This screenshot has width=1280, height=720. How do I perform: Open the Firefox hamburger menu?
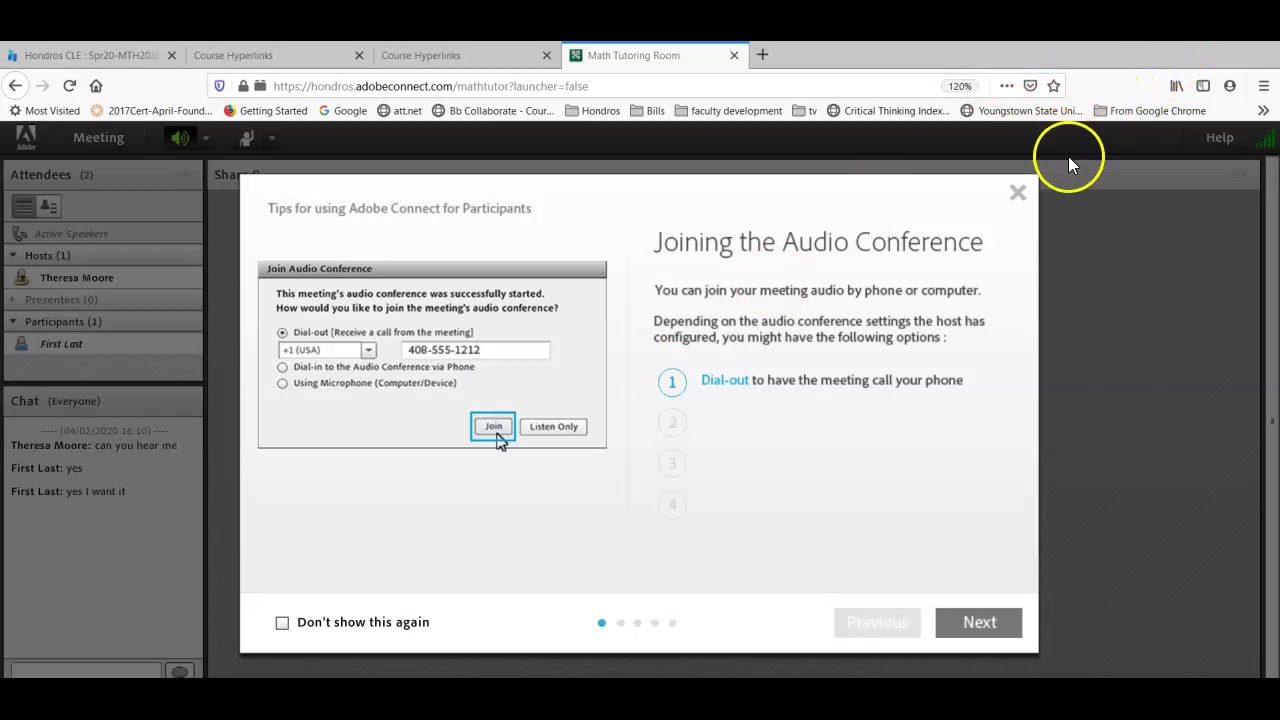coord(1263,86)
